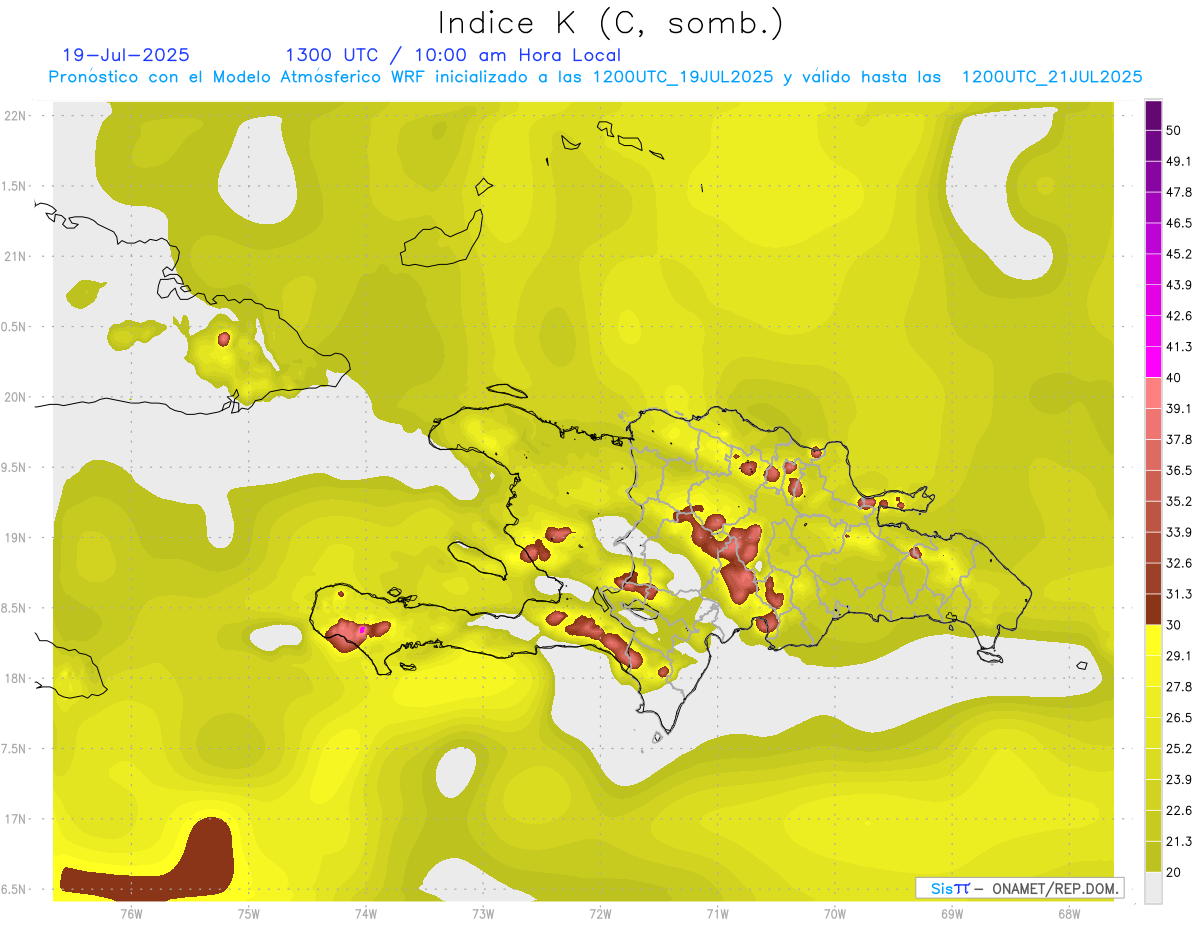Click the legend value "31.3"

[1180, 594]
